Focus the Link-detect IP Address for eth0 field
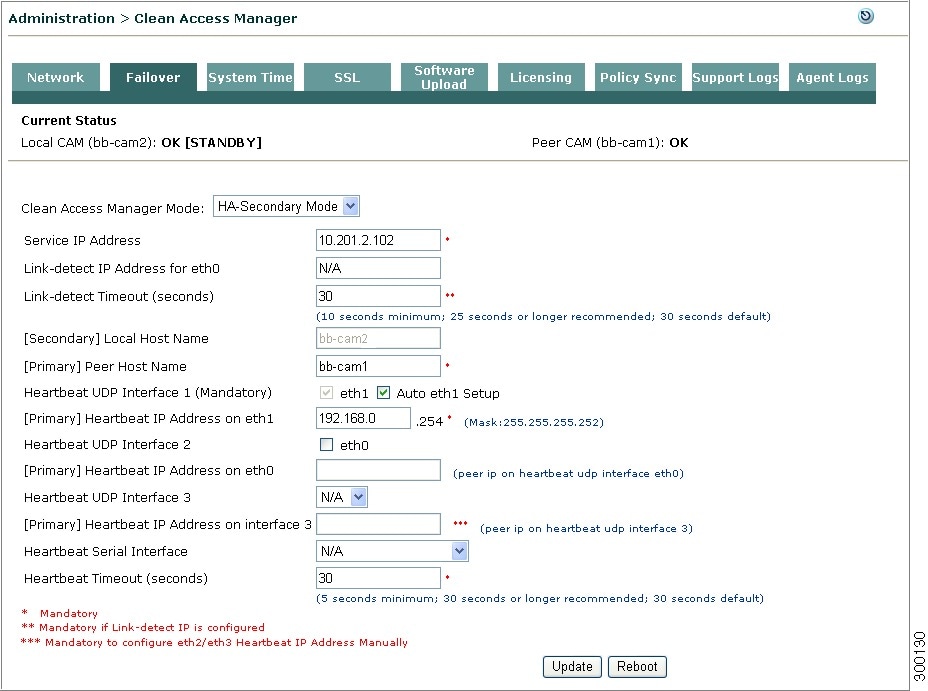This screenshot has height=691, width=928. point(378,268)
